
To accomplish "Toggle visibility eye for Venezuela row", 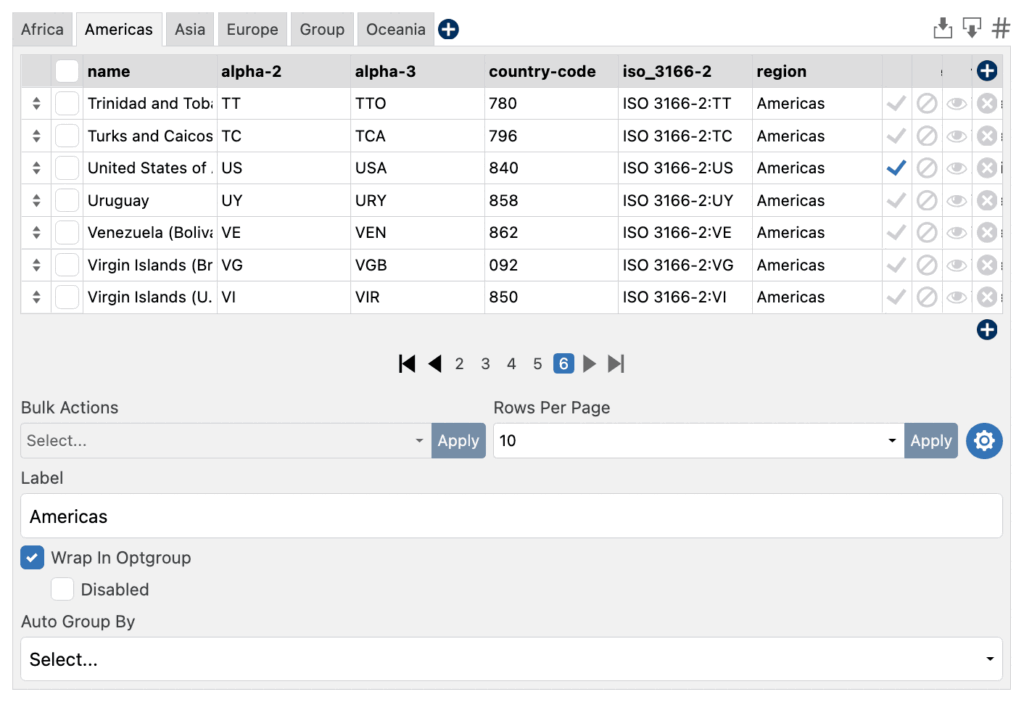I will click(x=957, y=232).
